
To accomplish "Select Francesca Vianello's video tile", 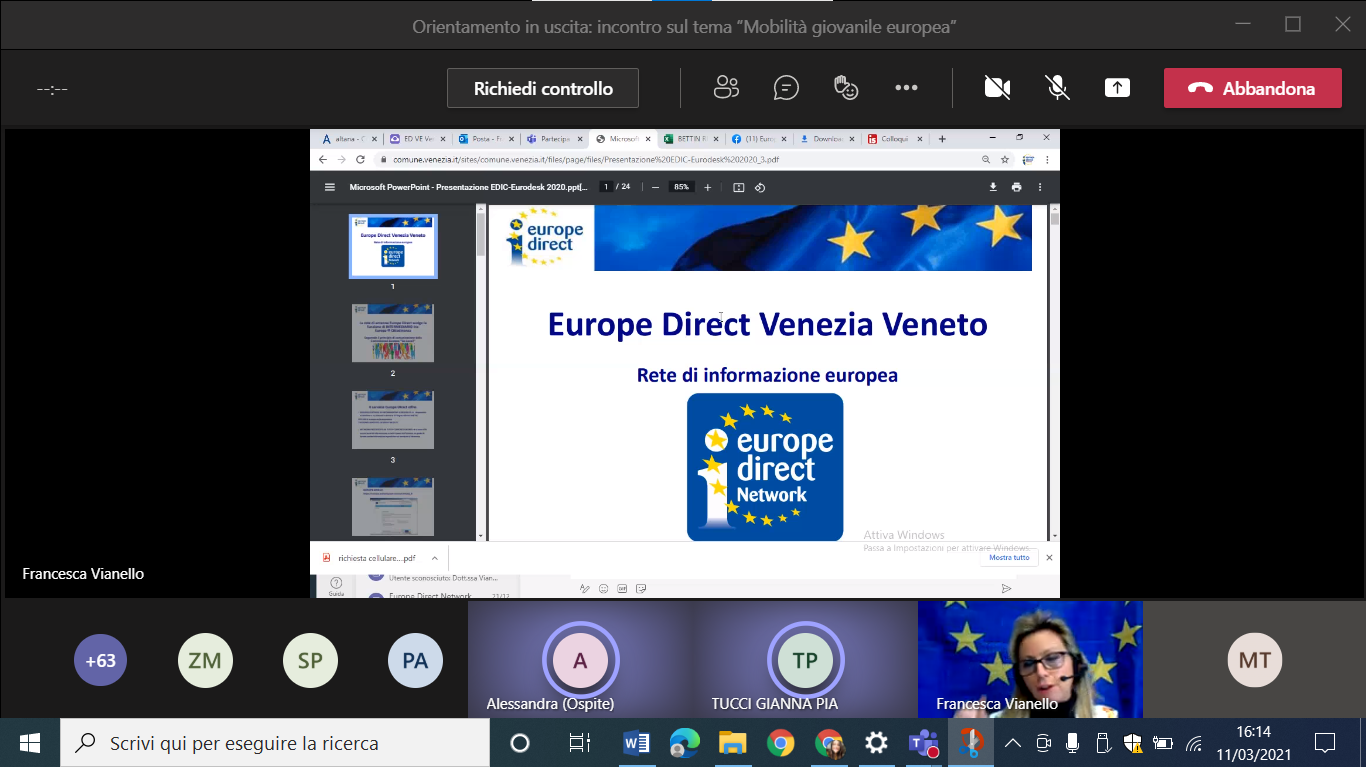I will click(1030, 660).
